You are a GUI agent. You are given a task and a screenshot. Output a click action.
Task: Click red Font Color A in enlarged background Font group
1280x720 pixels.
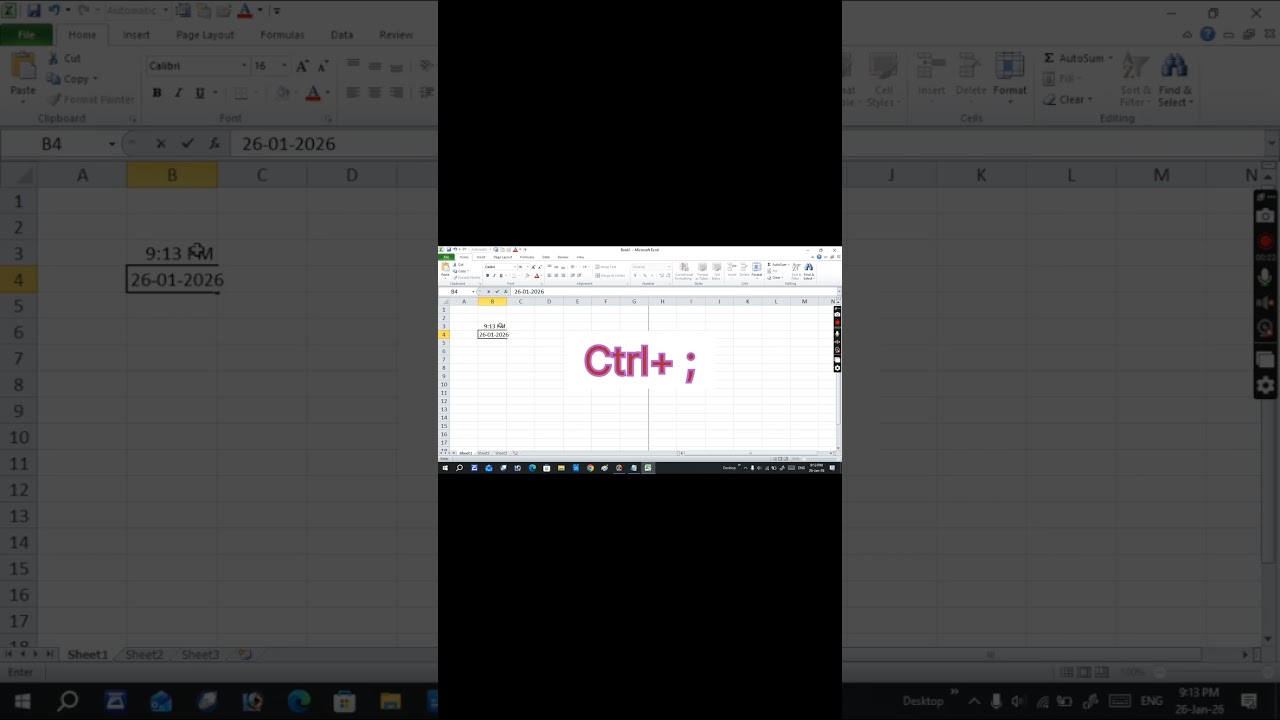click(x=313, y=93)
